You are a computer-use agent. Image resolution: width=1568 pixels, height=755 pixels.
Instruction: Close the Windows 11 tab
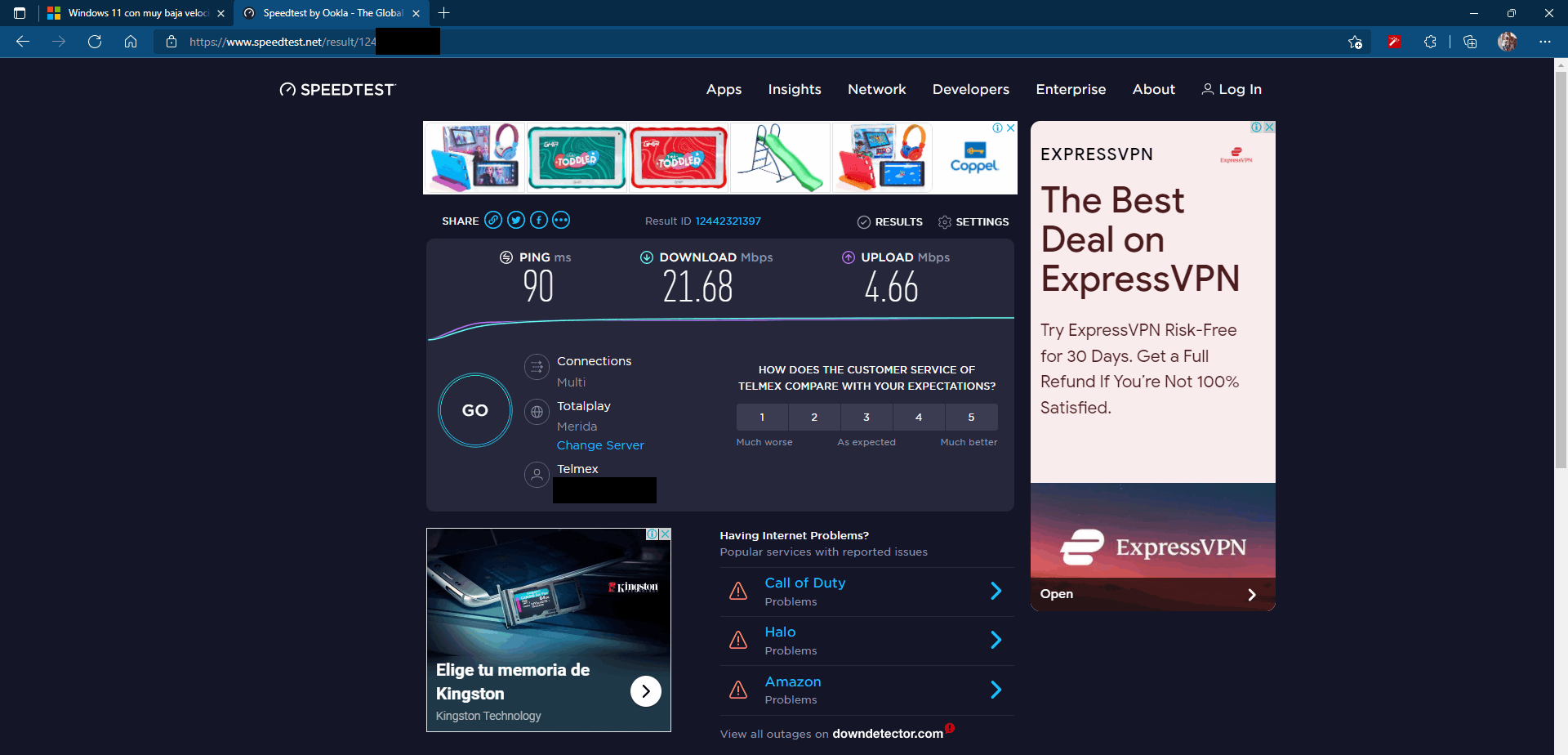pos(220,13)
